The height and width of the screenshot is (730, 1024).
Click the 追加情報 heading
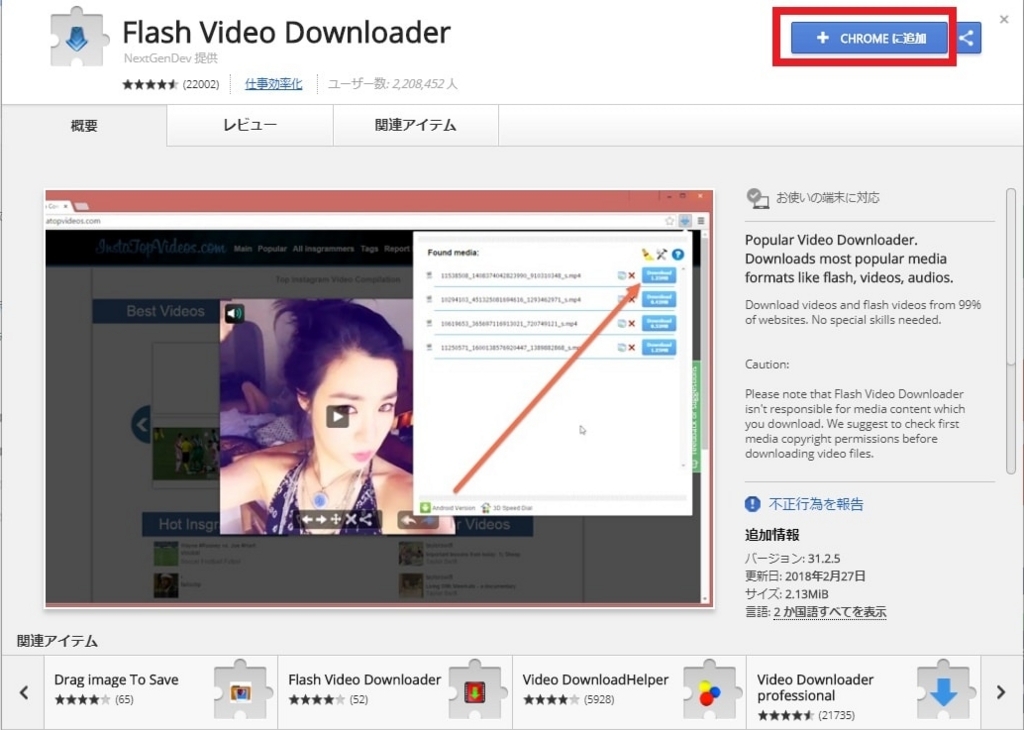[772, 535]
